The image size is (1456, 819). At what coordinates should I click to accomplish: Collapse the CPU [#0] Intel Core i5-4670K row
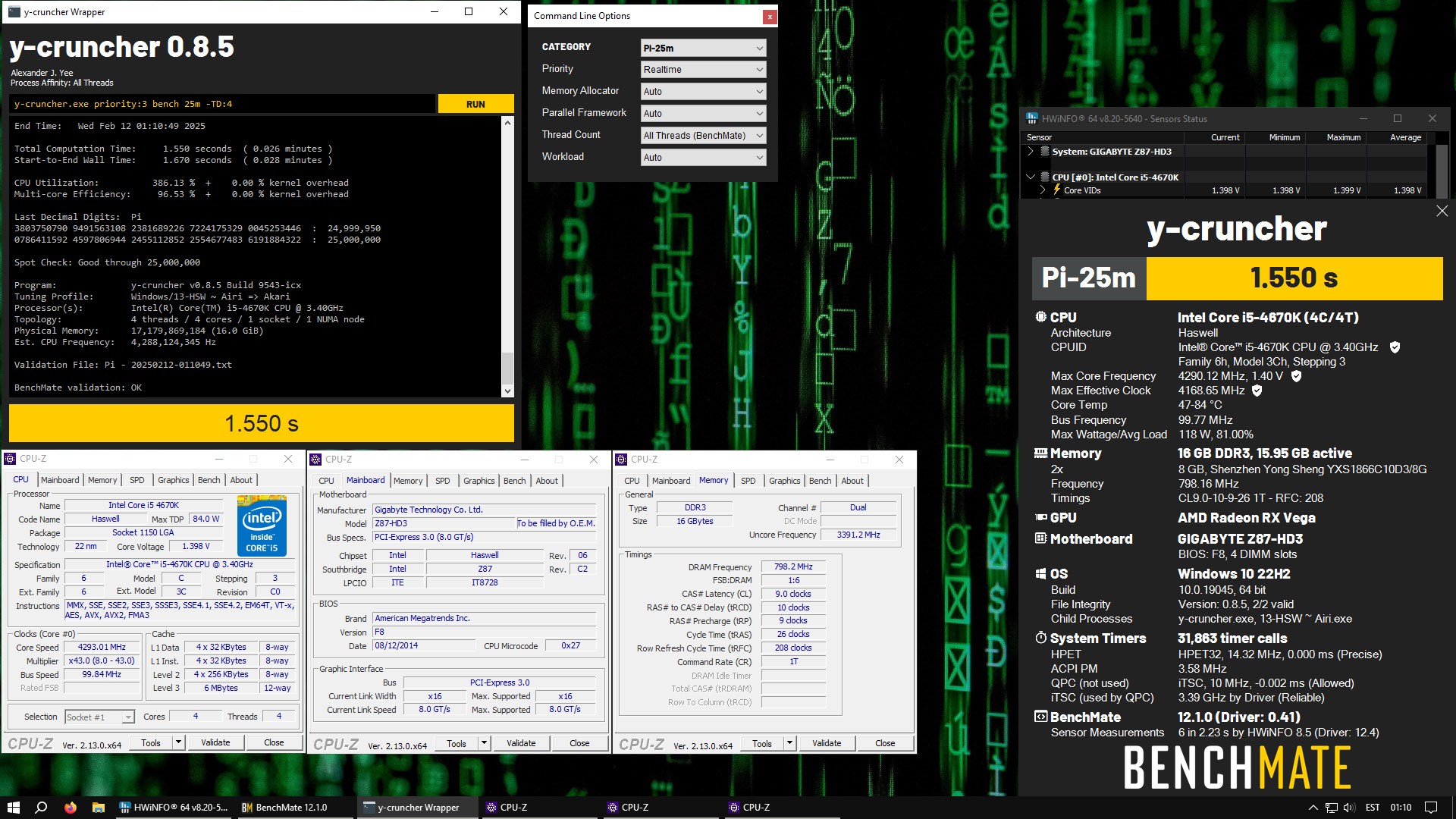(x=1030, y=177)
